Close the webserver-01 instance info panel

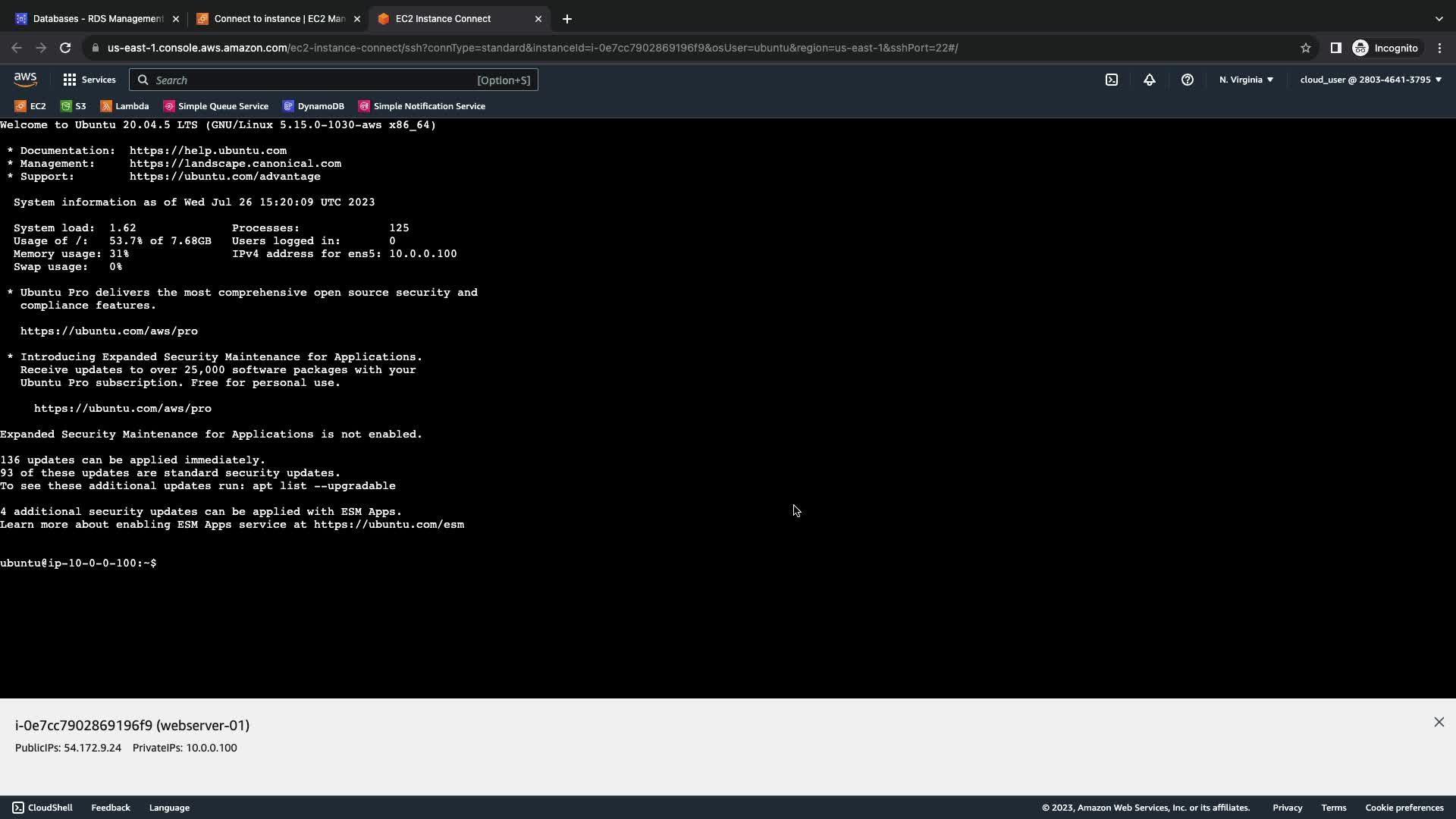pos(1439,722)
